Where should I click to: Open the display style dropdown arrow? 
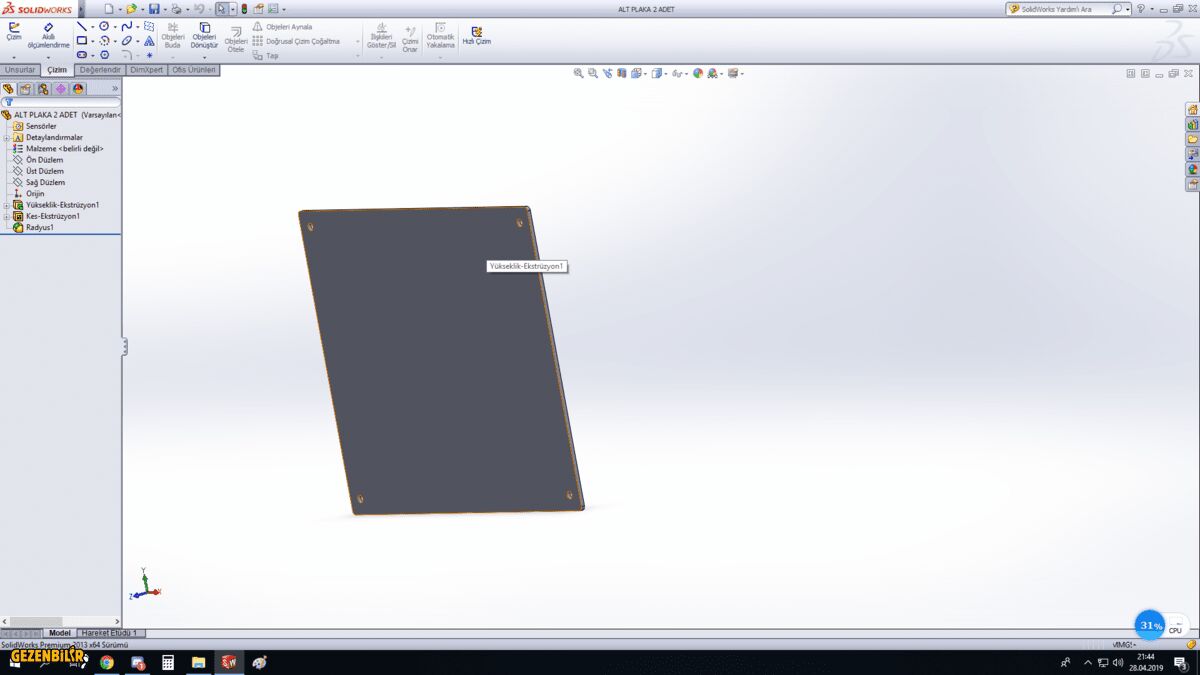pyautogui.click(x=665, y=73)
